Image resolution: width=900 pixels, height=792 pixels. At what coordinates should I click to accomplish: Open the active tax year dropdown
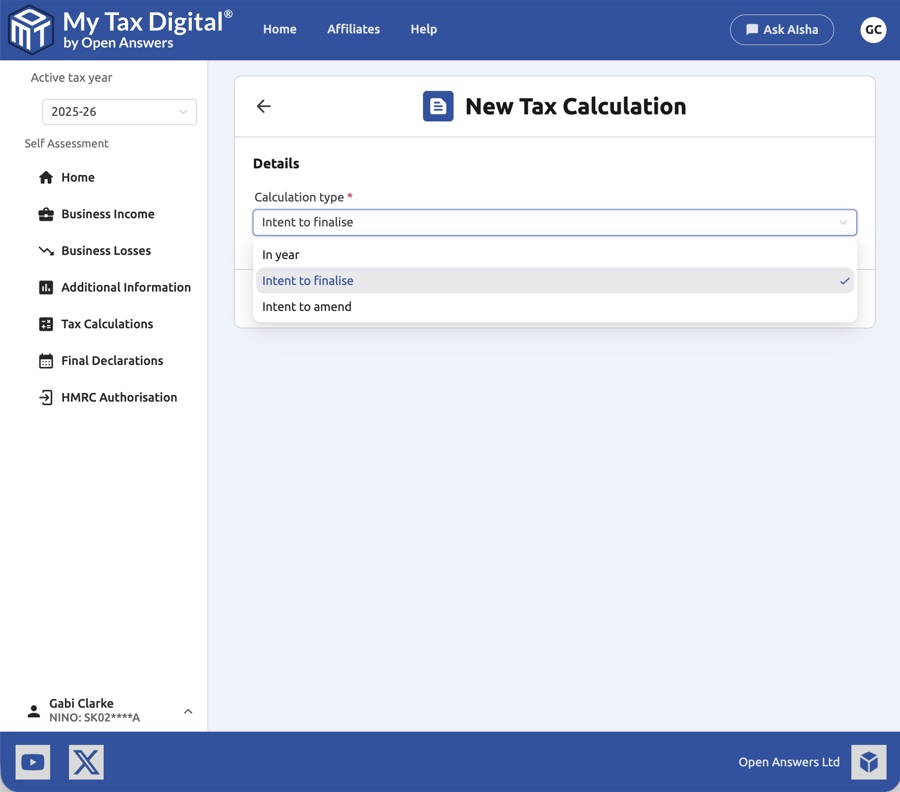(118, 112)
